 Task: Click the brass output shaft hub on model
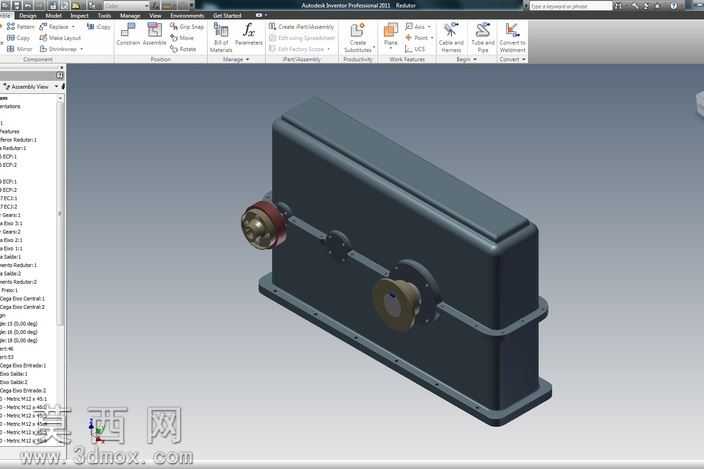395,303
